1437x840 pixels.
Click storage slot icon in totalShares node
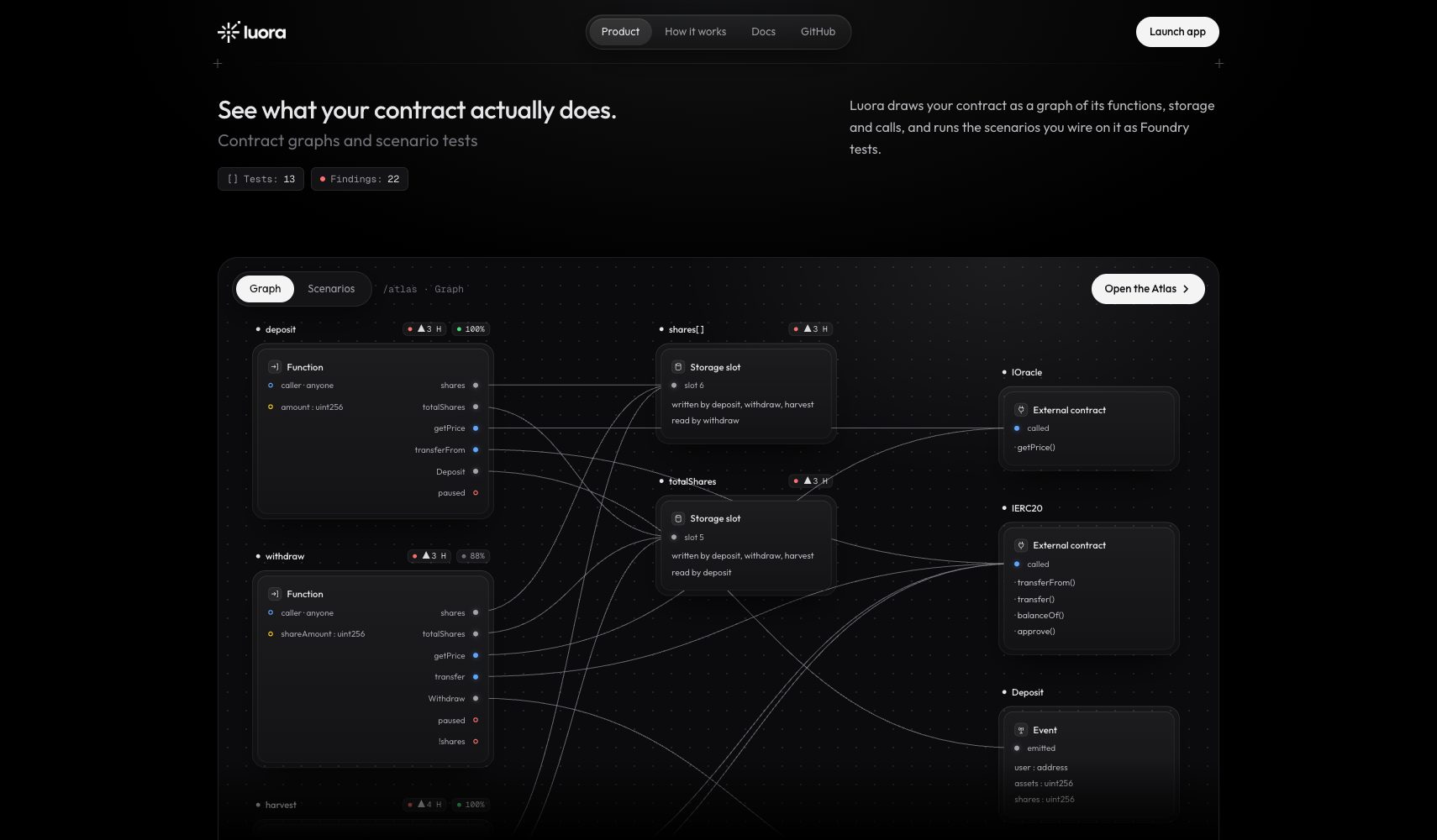tap(678, 518)
